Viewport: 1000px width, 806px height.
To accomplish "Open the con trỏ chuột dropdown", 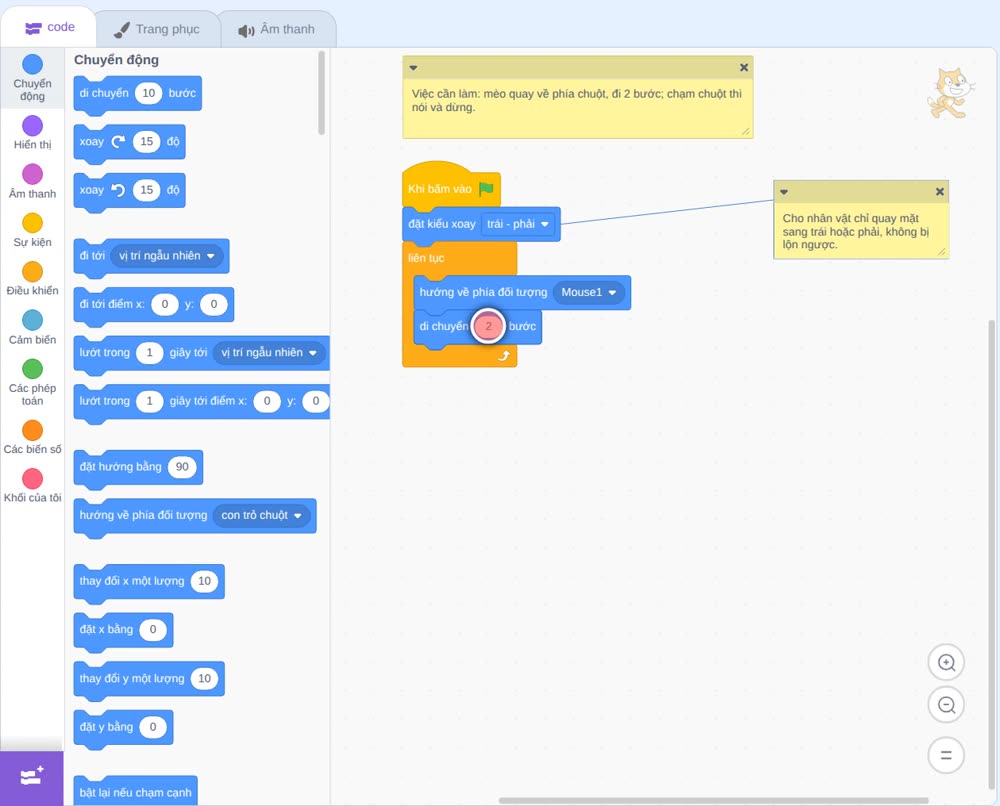I will (261, 515).
